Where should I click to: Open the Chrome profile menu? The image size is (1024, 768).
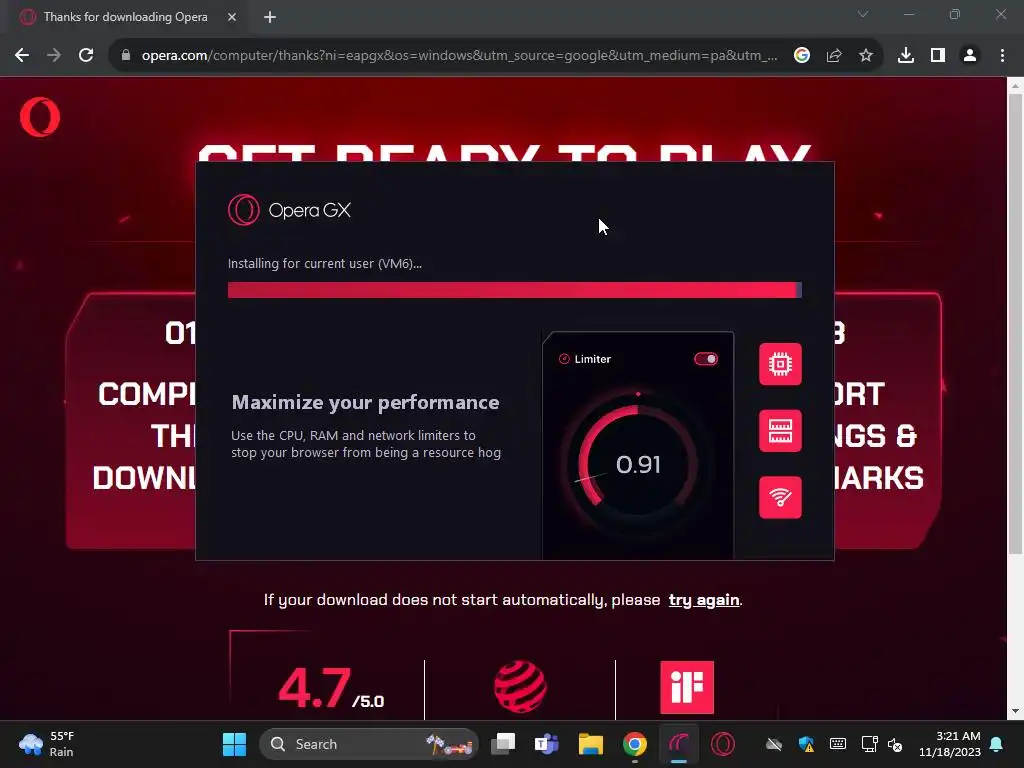pos(970,56)
